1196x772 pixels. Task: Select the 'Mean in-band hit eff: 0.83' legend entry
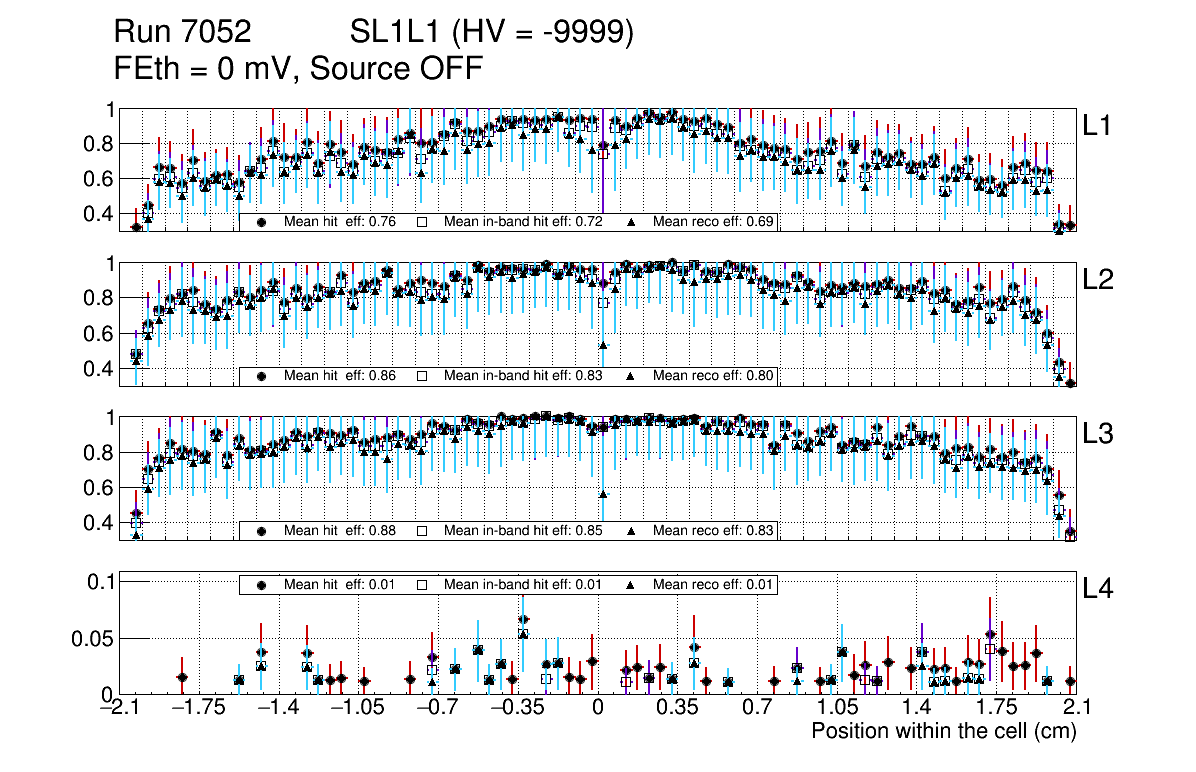tap(522, 376)
